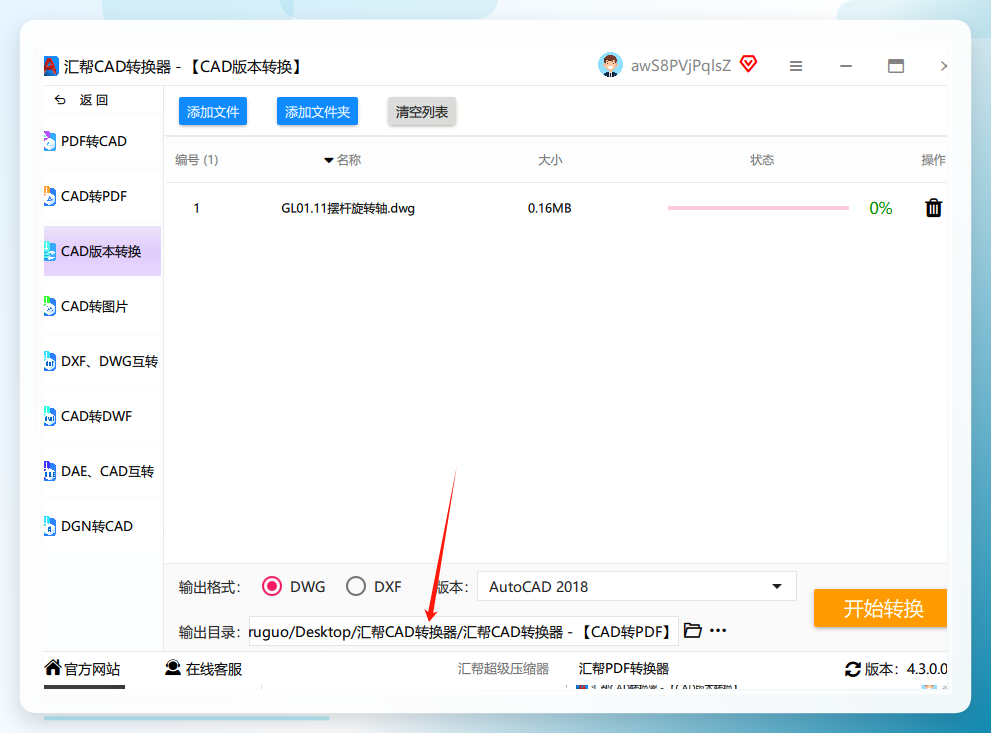Image resolution: width=991 pixels, height=733 pixels.
Task: Delete GL01.11 file with trash icon
Action: tap(933, 208)
